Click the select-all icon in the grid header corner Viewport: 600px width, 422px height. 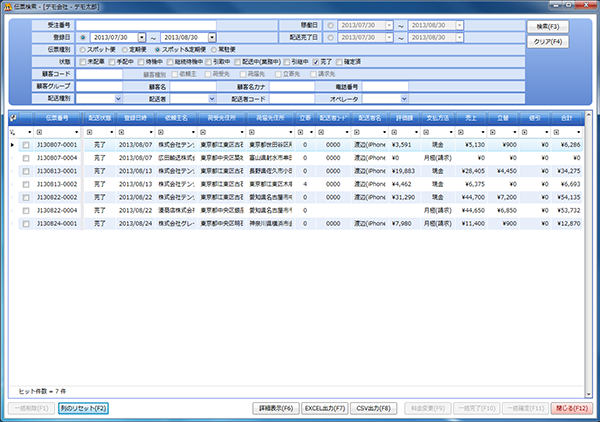point(13,118)
